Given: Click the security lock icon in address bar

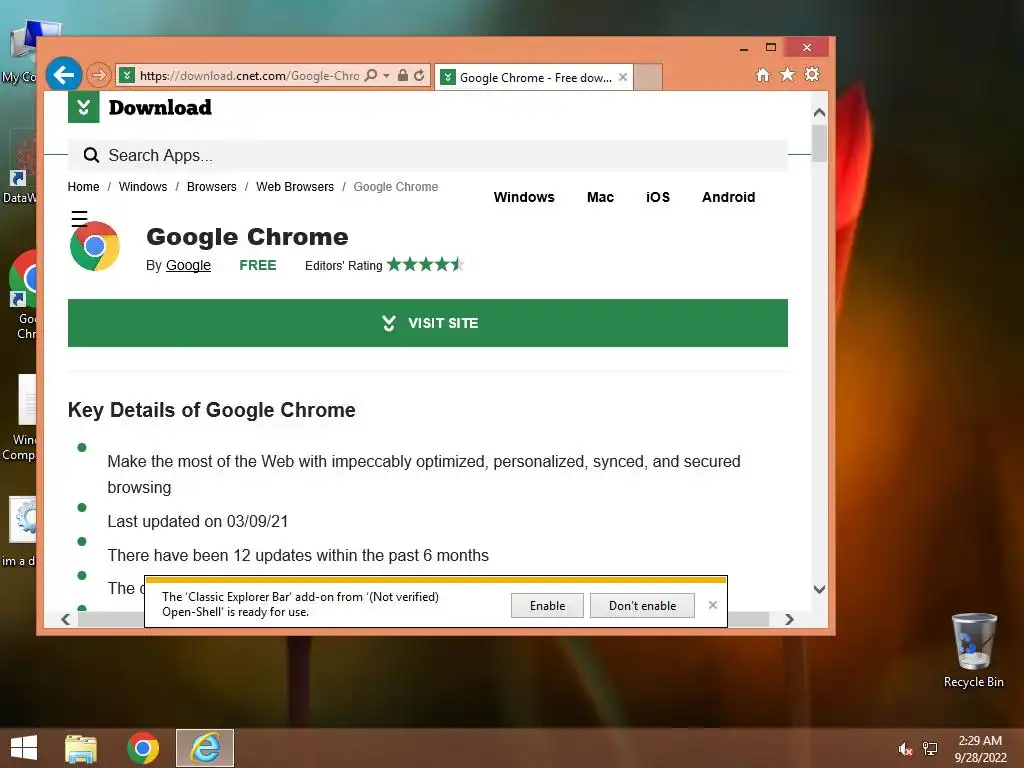Looking at the screenshot, I should 403,75.
